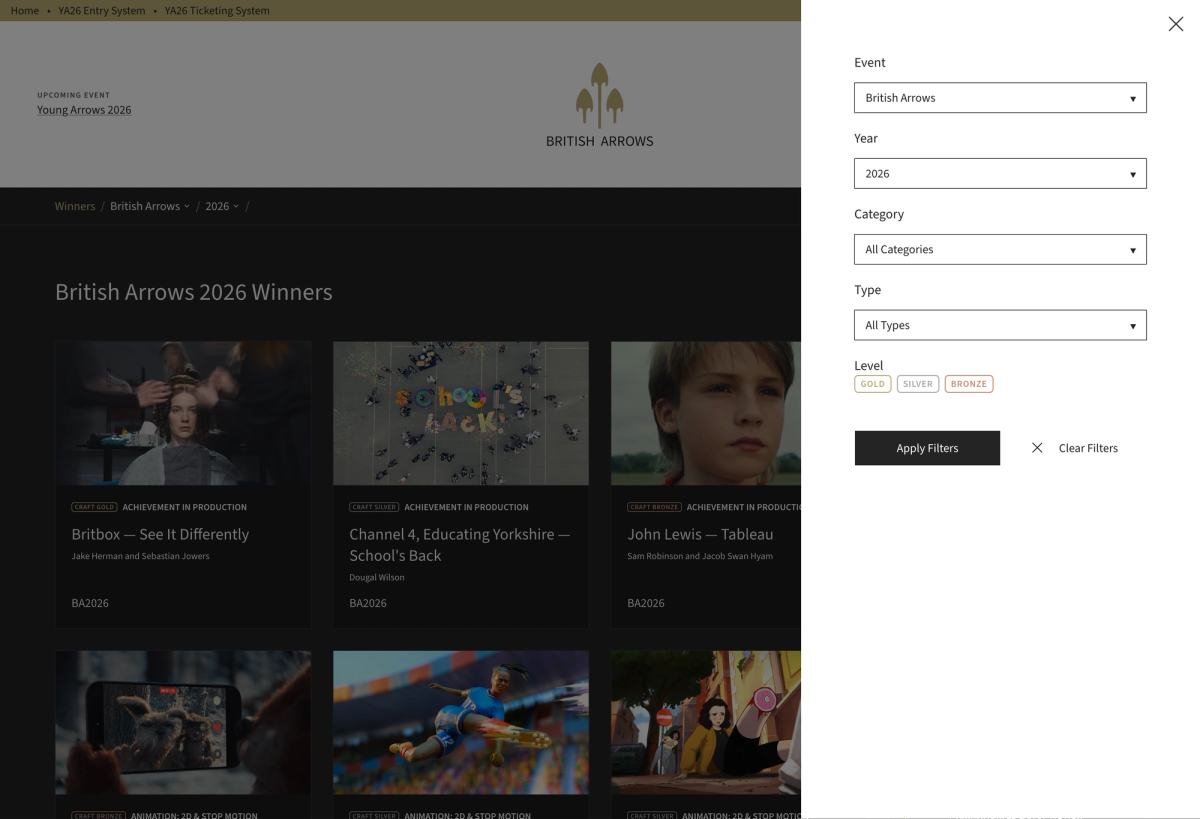Image resolution: width=1200 pixels, height=819 pixels.
Task: Open the anime street scene thumbnail
Action: [706, 723]
